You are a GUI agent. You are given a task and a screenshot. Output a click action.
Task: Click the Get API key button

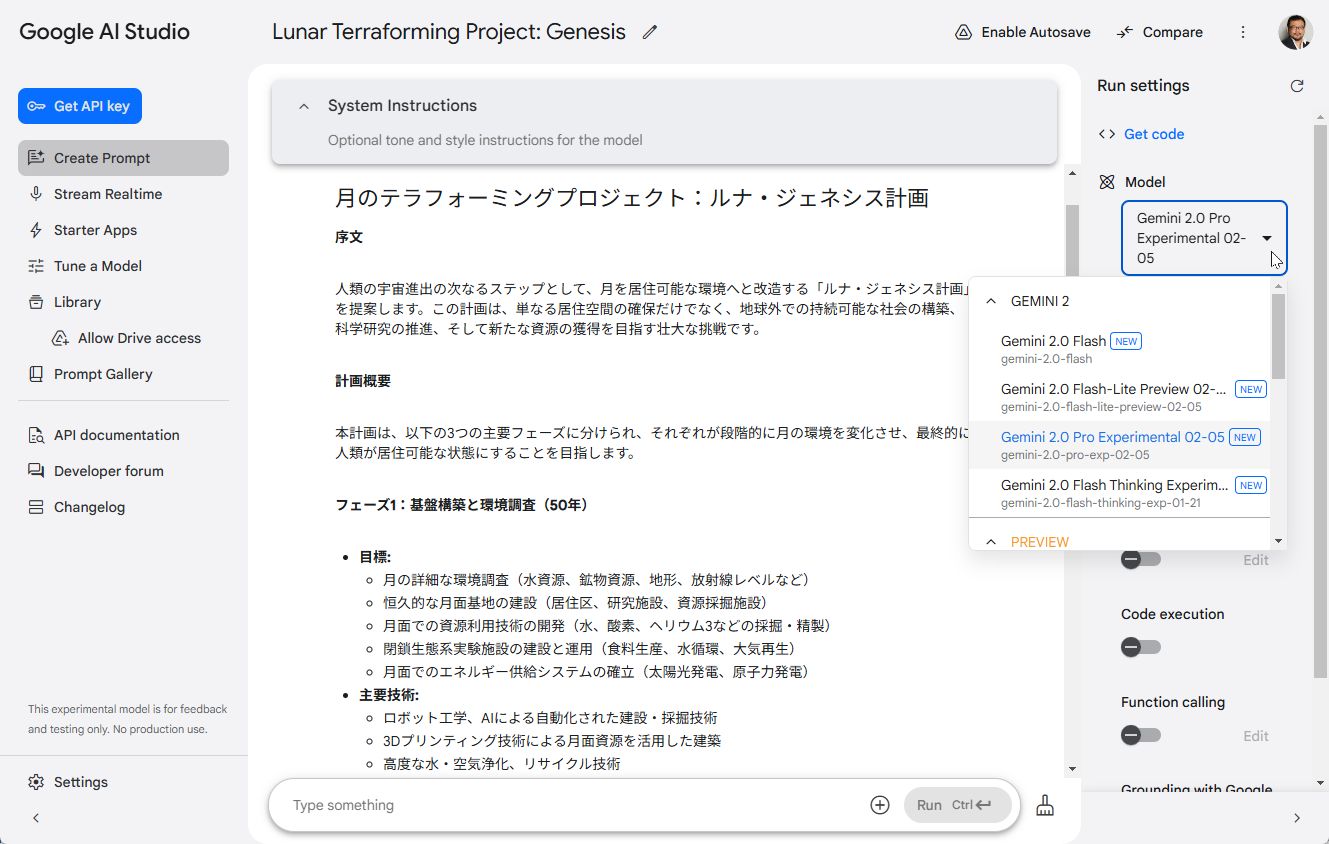point(80,106)
